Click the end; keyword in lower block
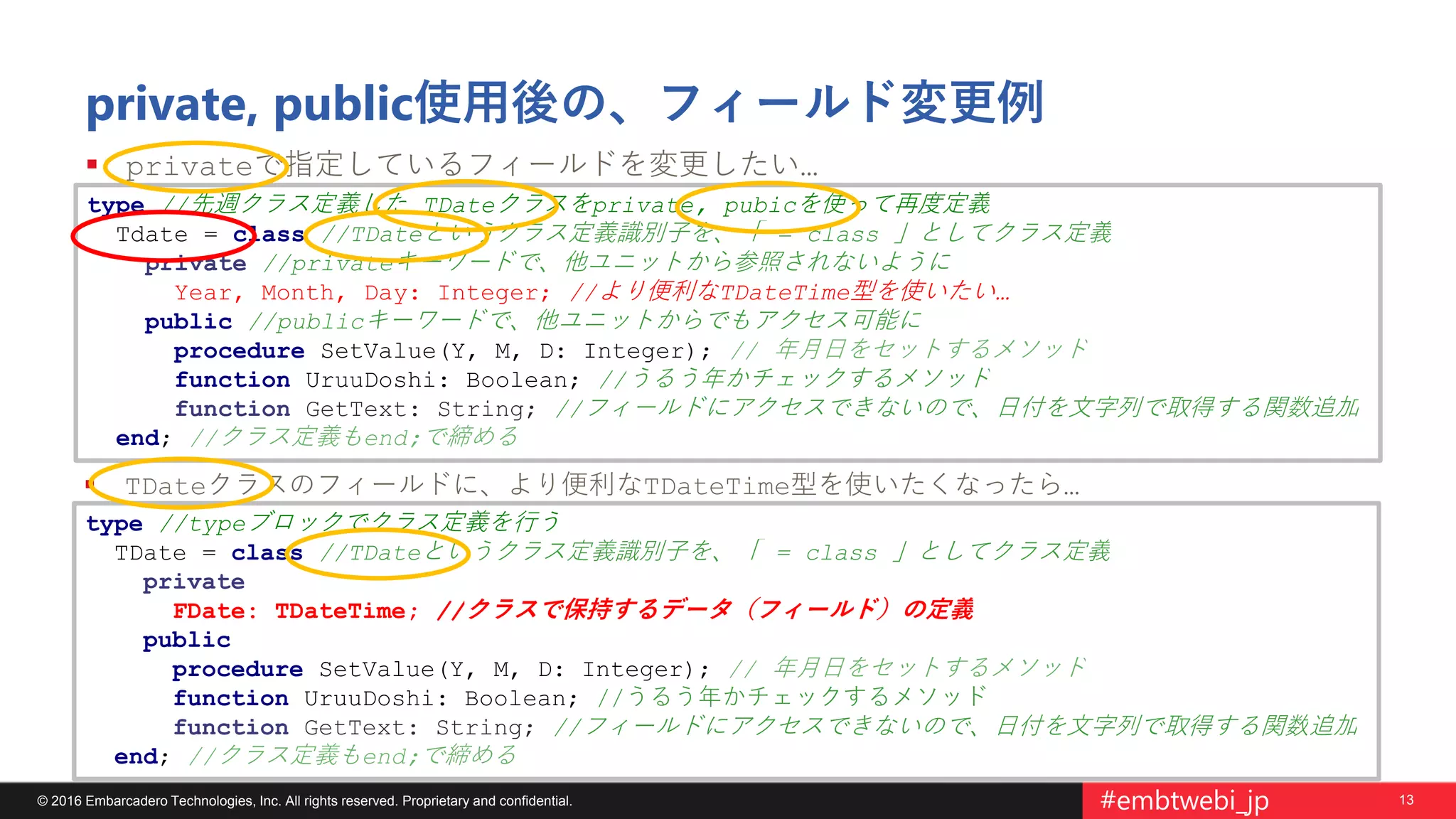The height and width of the screenshot is (819, 1456). pos(141,756)
